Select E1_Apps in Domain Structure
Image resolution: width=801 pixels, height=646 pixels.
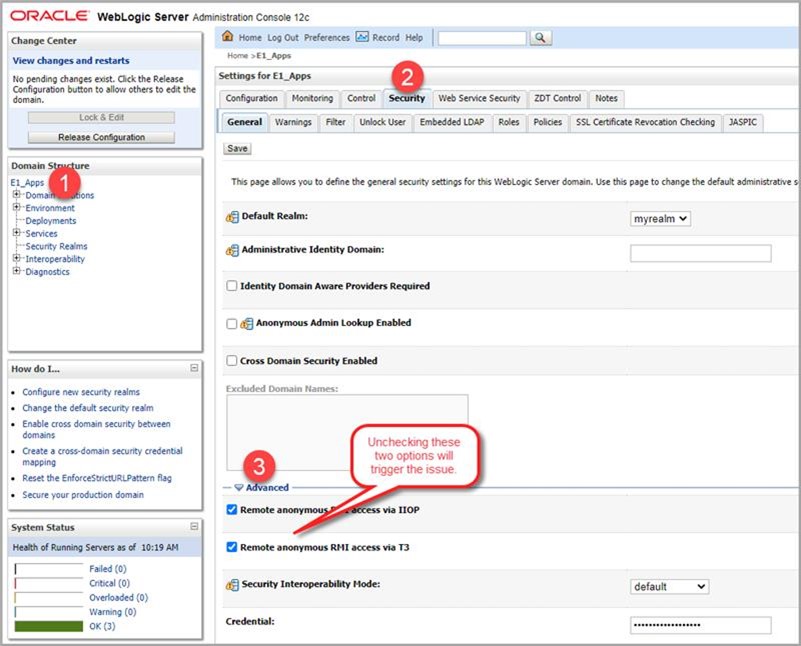[27, 182]
